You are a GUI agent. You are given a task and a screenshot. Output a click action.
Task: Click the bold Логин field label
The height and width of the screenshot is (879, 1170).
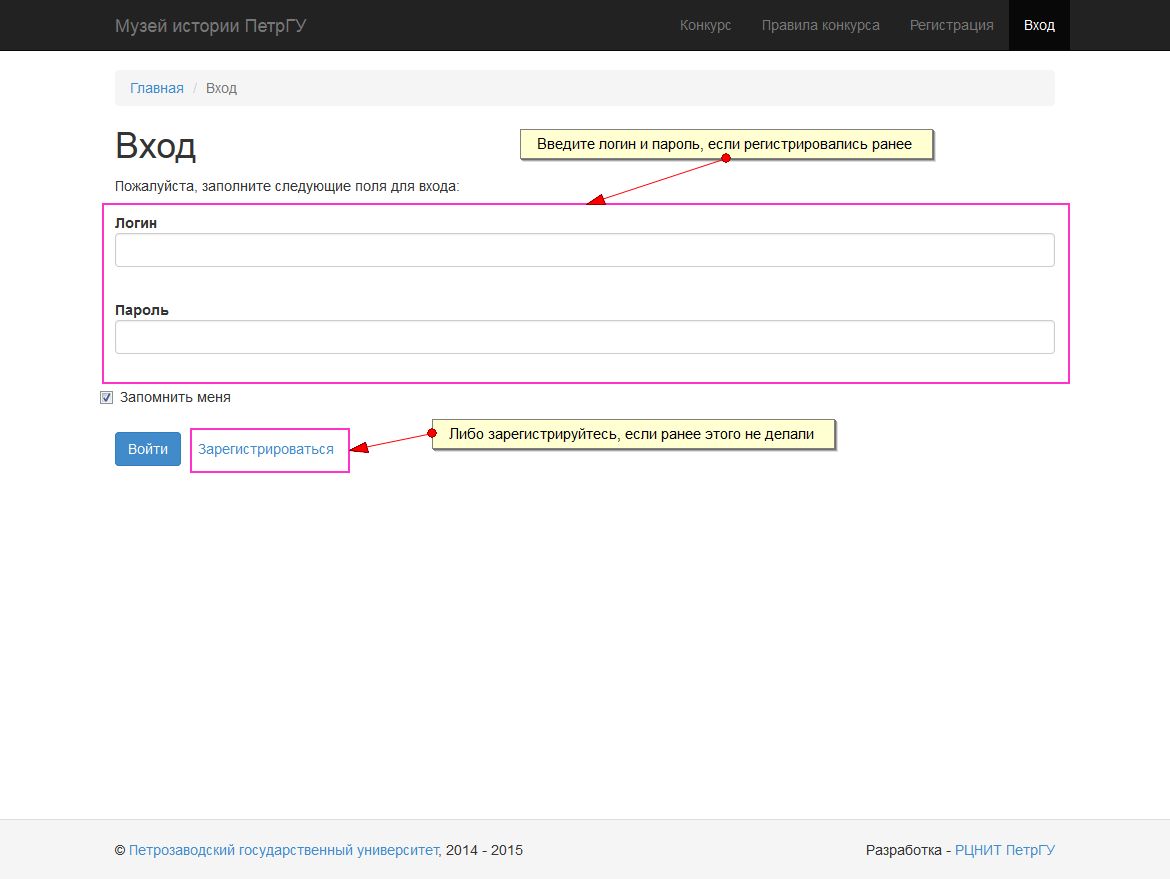136,223
